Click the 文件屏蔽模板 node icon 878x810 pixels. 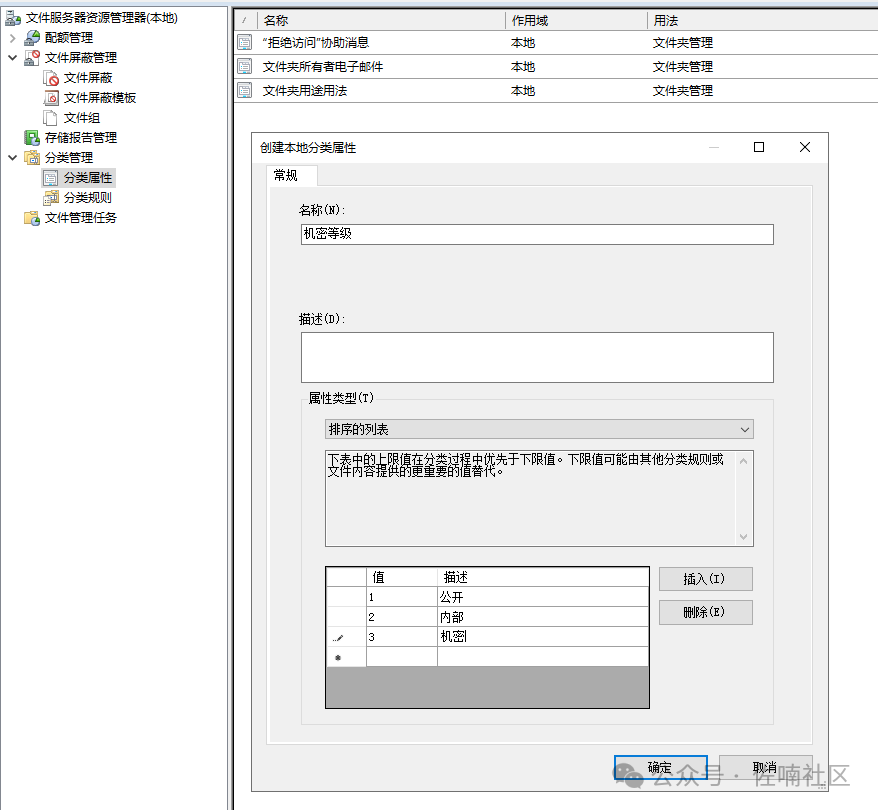pyautogui.click(x=51, y=98)
